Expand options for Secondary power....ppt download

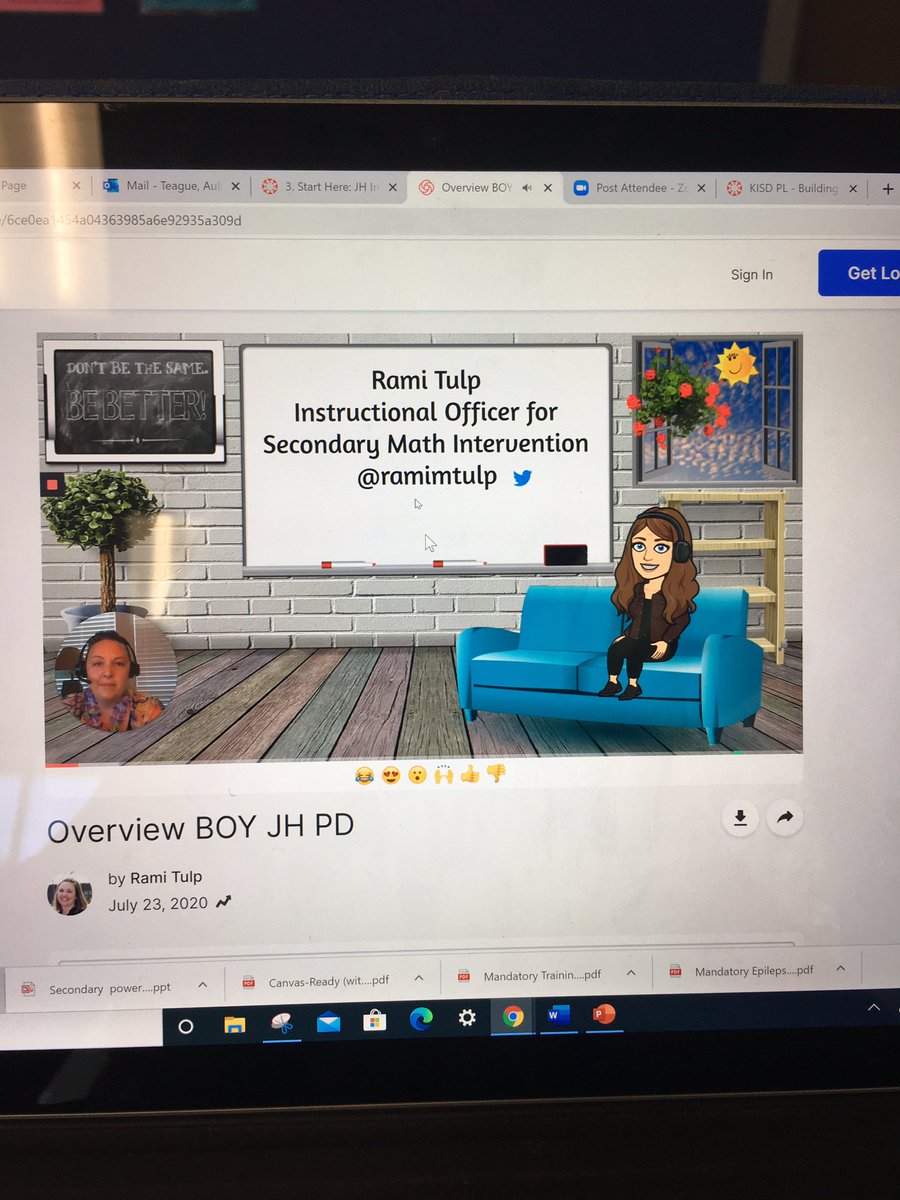coord(203,985)
